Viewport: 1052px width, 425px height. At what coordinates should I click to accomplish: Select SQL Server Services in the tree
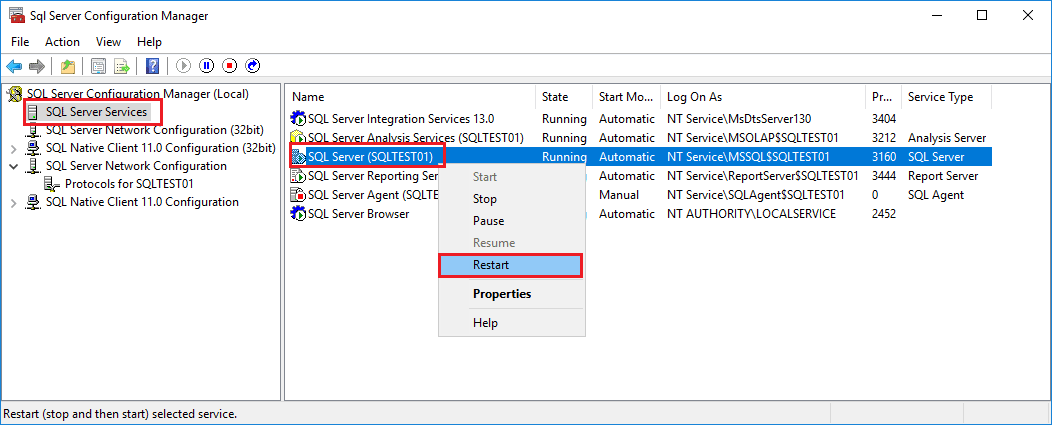(96, 112)
